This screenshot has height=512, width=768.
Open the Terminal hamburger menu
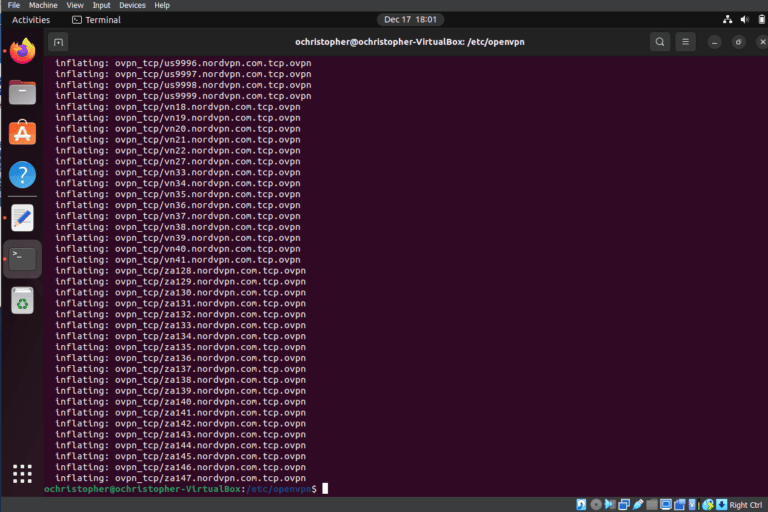coord(685,42)
